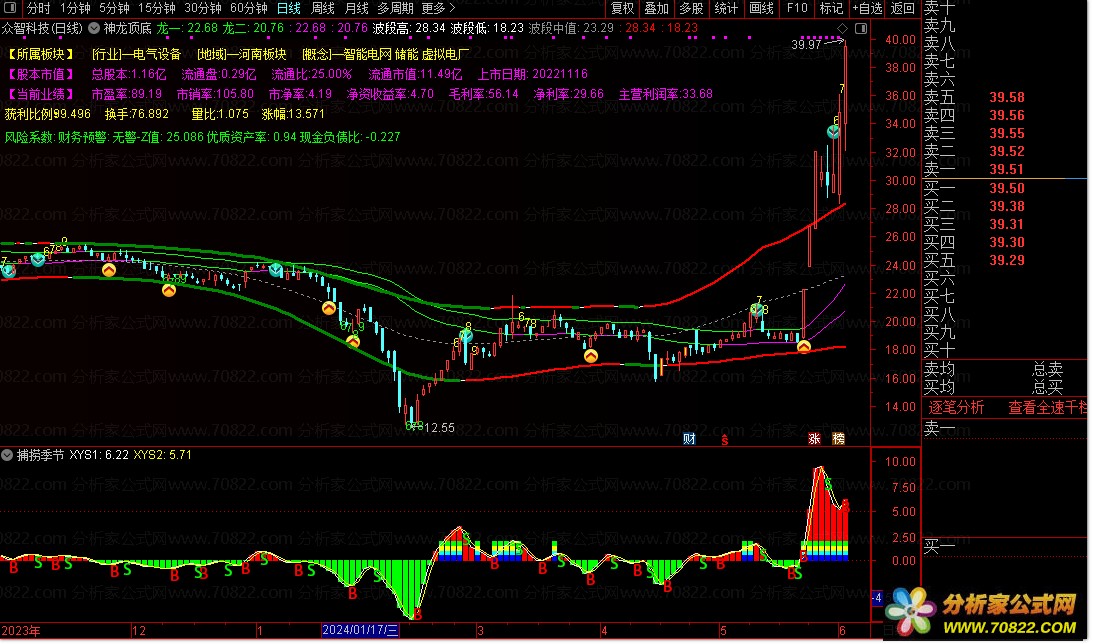The image size is (1093, 644).
Task: Click the 统计 statistics button
Action: pyautogui.click(x=726, y=8)
